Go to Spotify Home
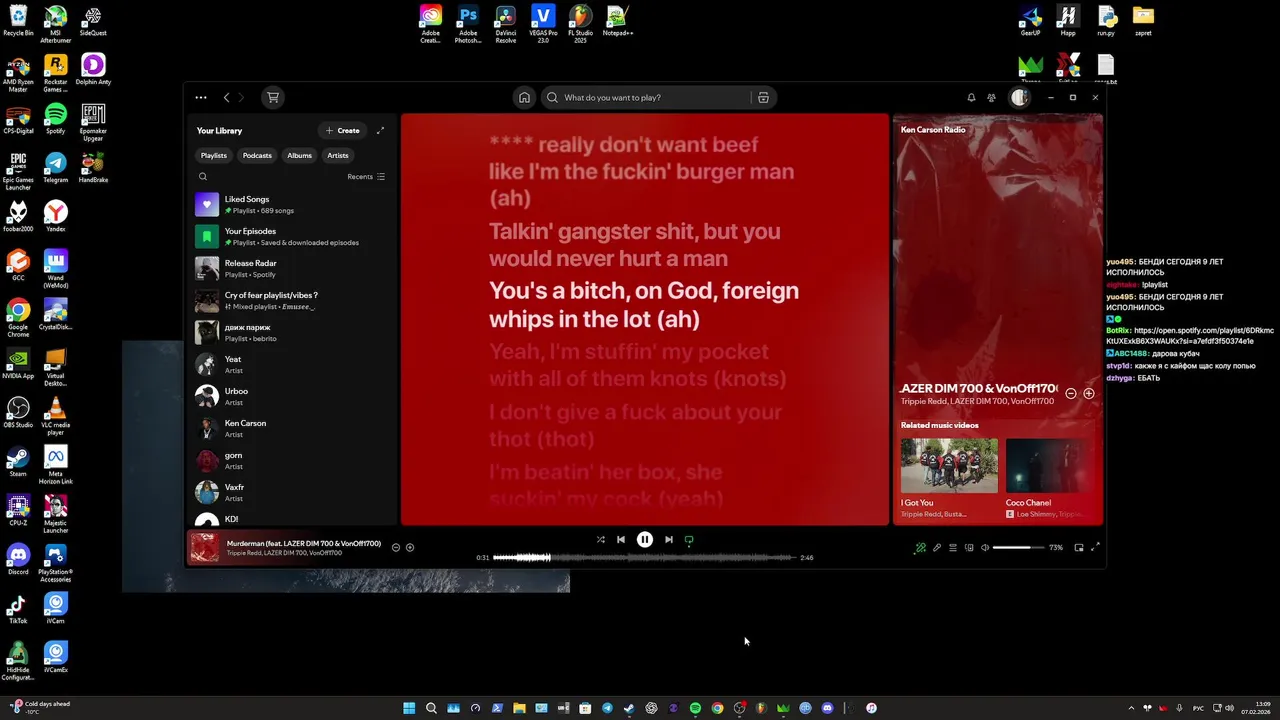1280x720 pixels. pos(524,98)
